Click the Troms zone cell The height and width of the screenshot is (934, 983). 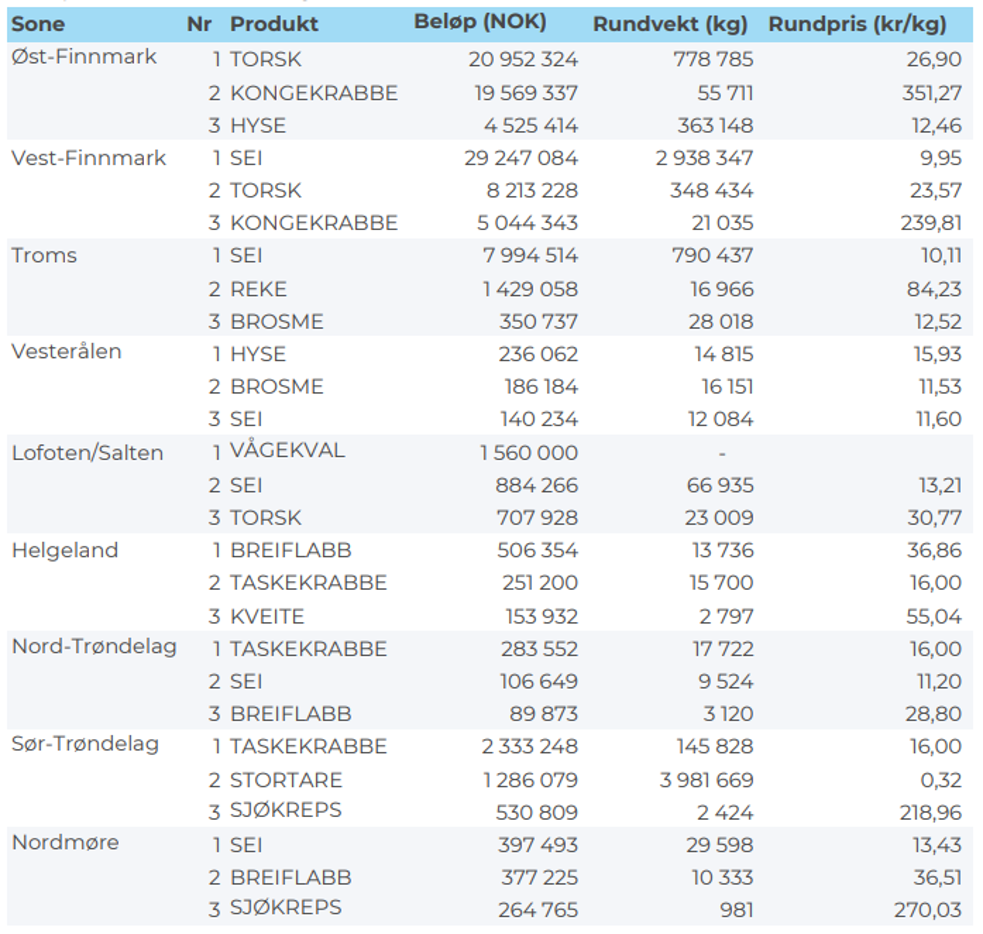(x=44, y=256)
